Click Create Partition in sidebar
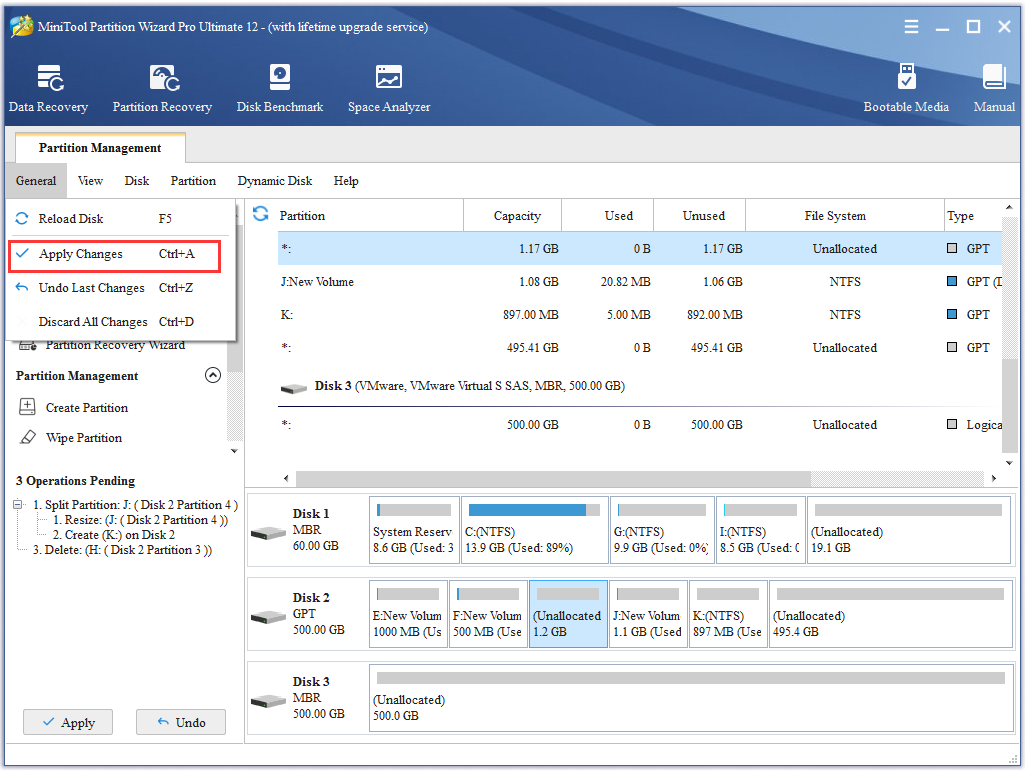 coord(87,408)
